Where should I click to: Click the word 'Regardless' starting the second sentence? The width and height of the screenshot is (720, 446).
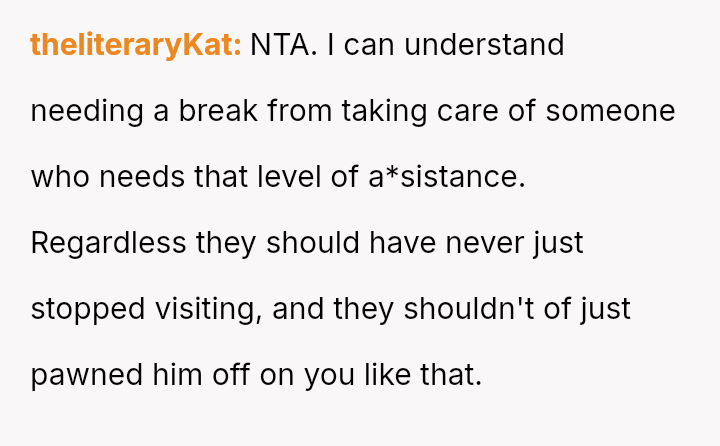109,243
